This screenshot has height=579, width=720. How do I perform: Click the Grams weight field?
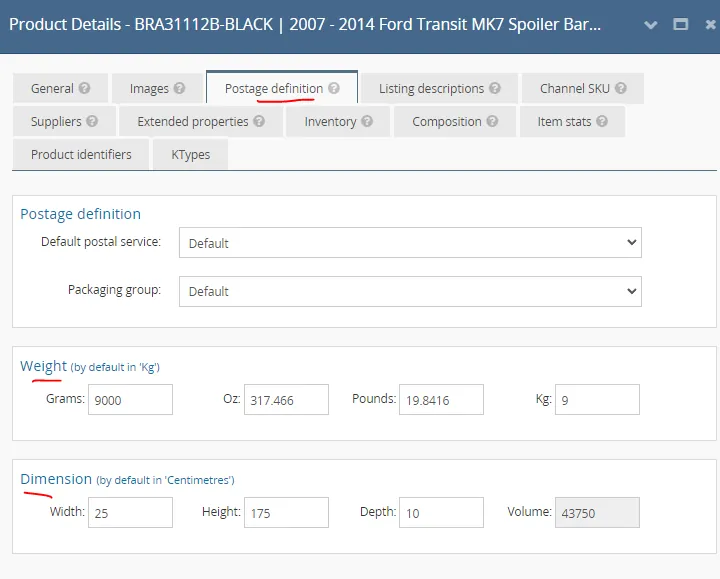pyautogui.click(x=130, y=399)
